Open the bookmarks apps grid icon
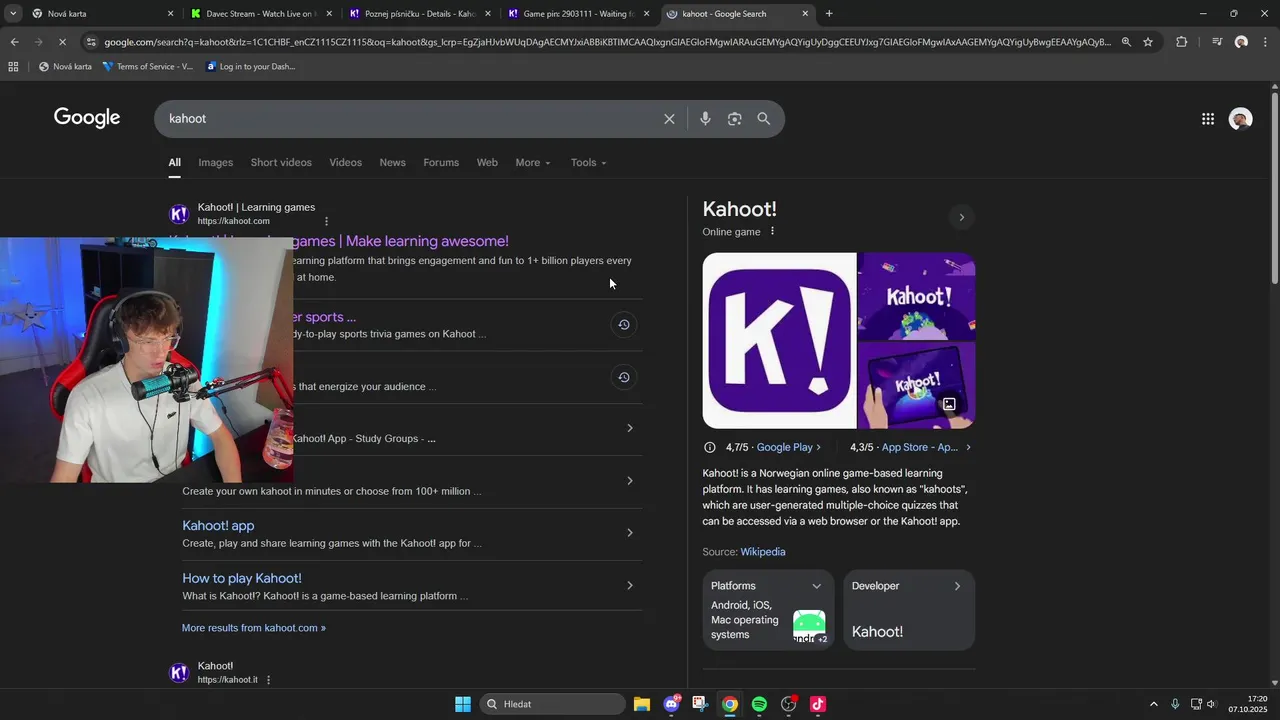 [x=13, y=67]
